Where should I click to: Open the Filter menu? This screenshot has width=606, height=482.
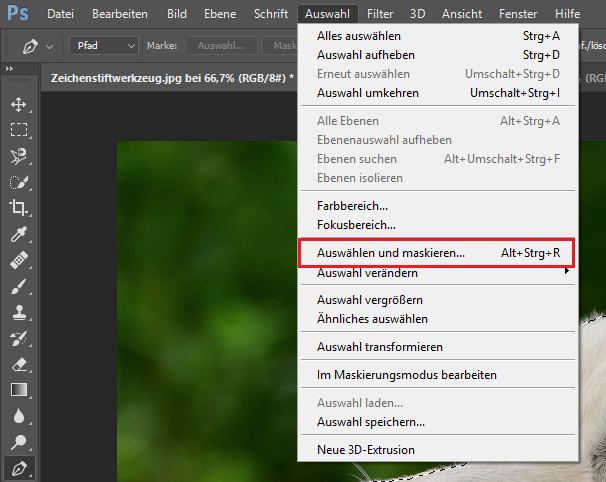coord(379,14)
